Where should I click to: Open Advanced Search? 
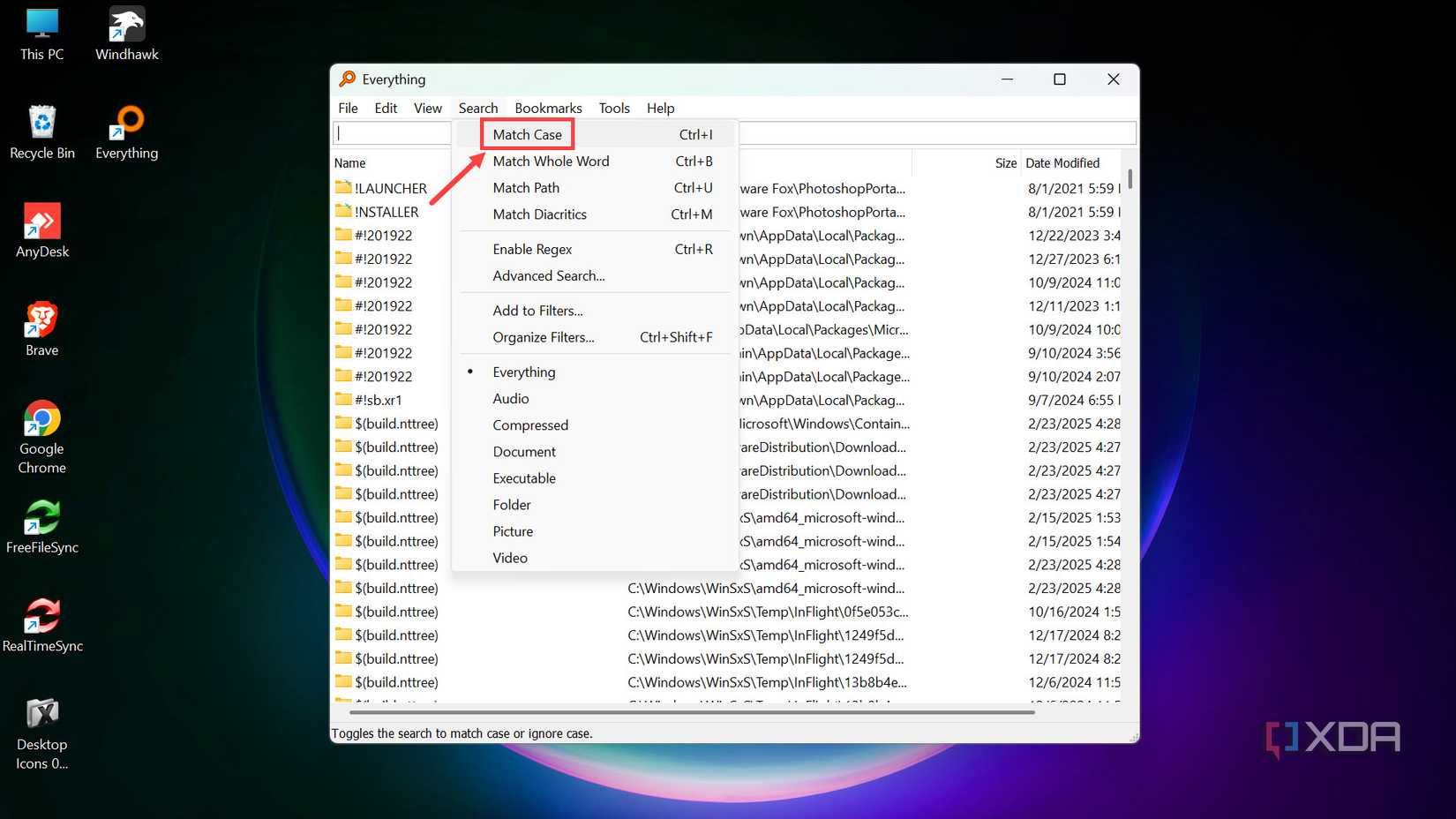pyautogui.click(x=548, y=275)
